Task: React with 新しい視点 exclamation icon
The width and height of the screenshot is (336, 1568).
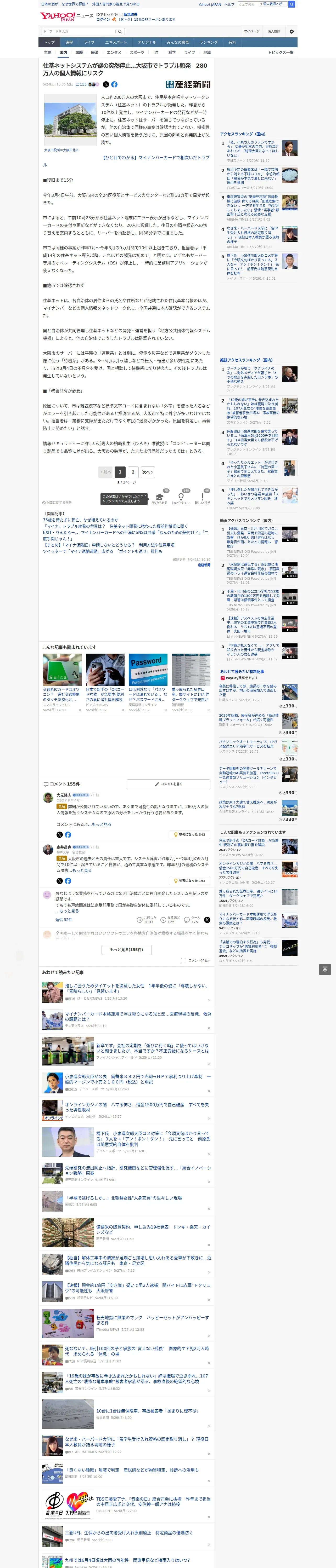Action: click(203, 497)
